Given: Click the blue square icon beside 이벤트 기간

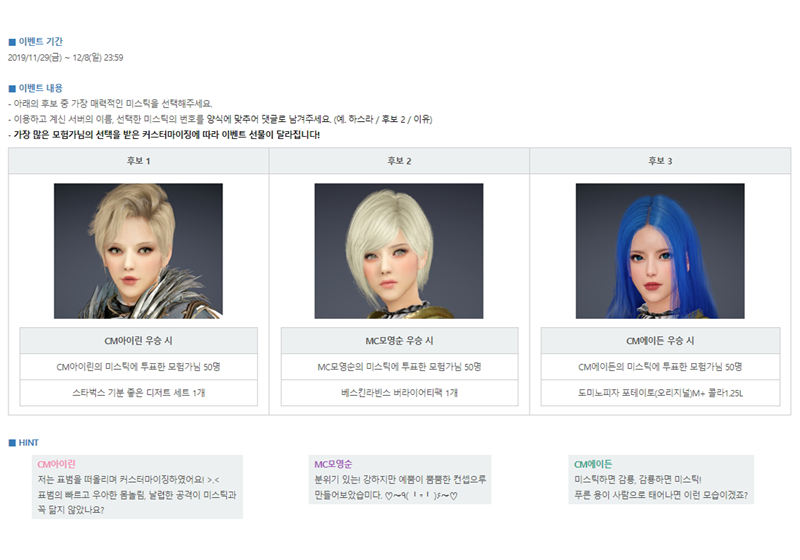Looking at the screenshot, I should click(x=12, y=42).
